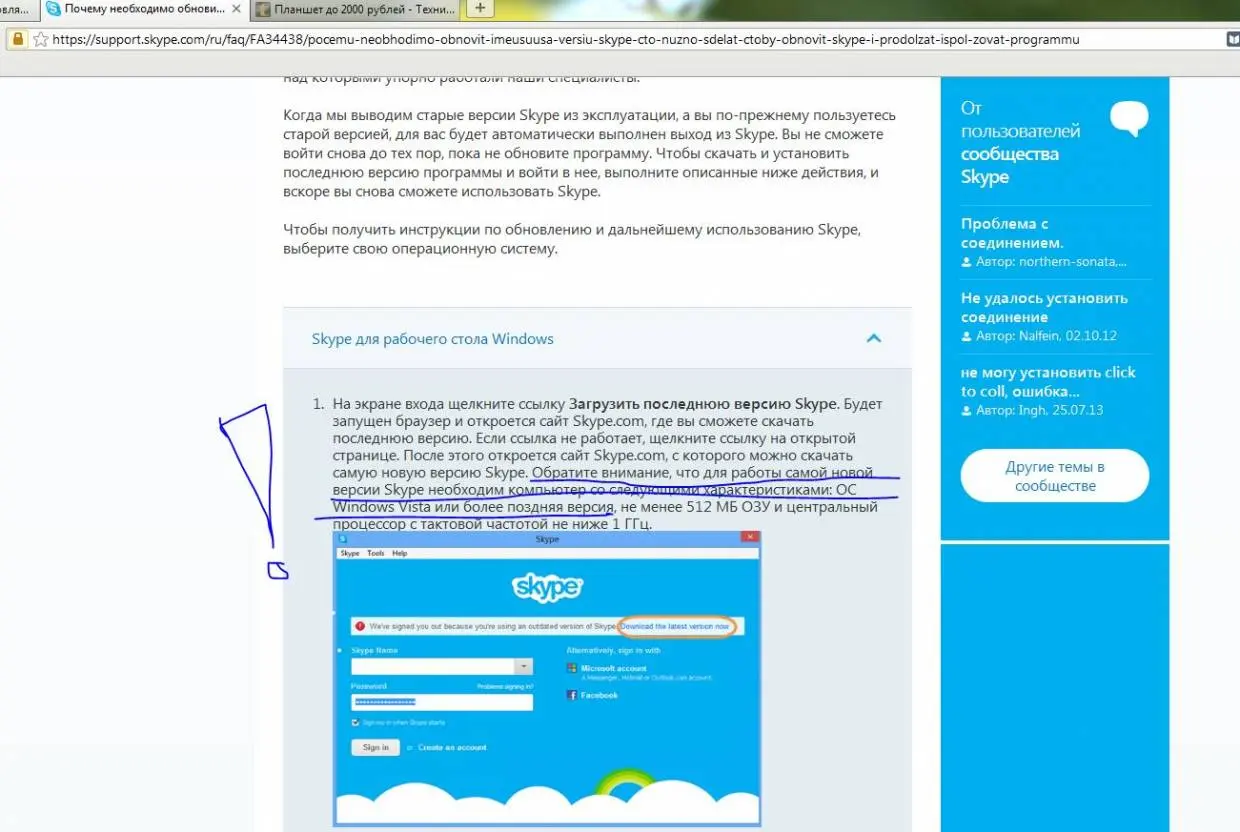Screen dimensions: 1240x832
Task: Click the Windows Vista или более поздняя версия text
Action: point(472,507)
